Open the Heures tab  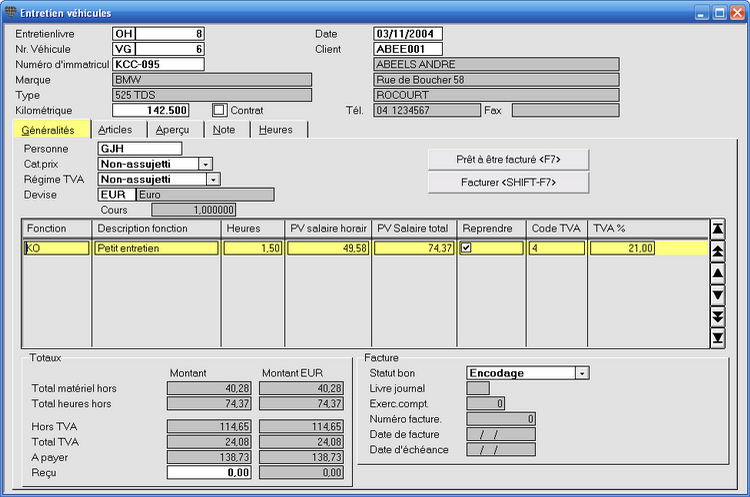(276, 129)
